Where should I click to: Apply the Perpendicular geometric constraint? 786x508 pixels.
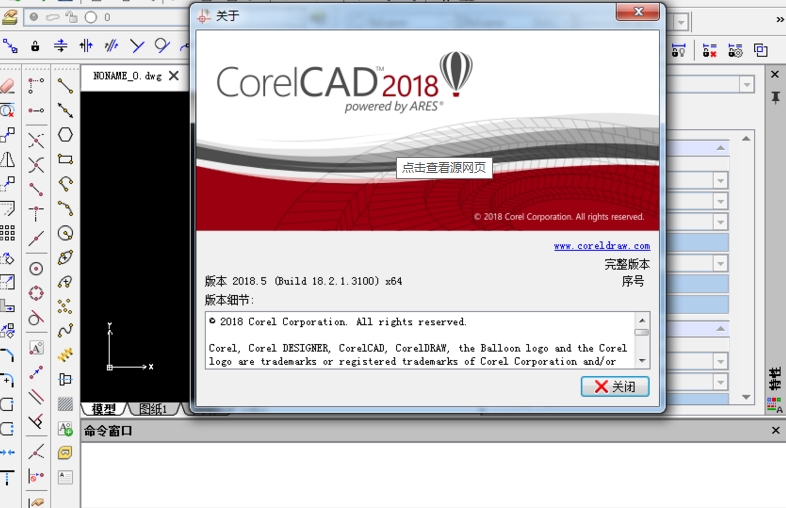click(x=136, y=46)
